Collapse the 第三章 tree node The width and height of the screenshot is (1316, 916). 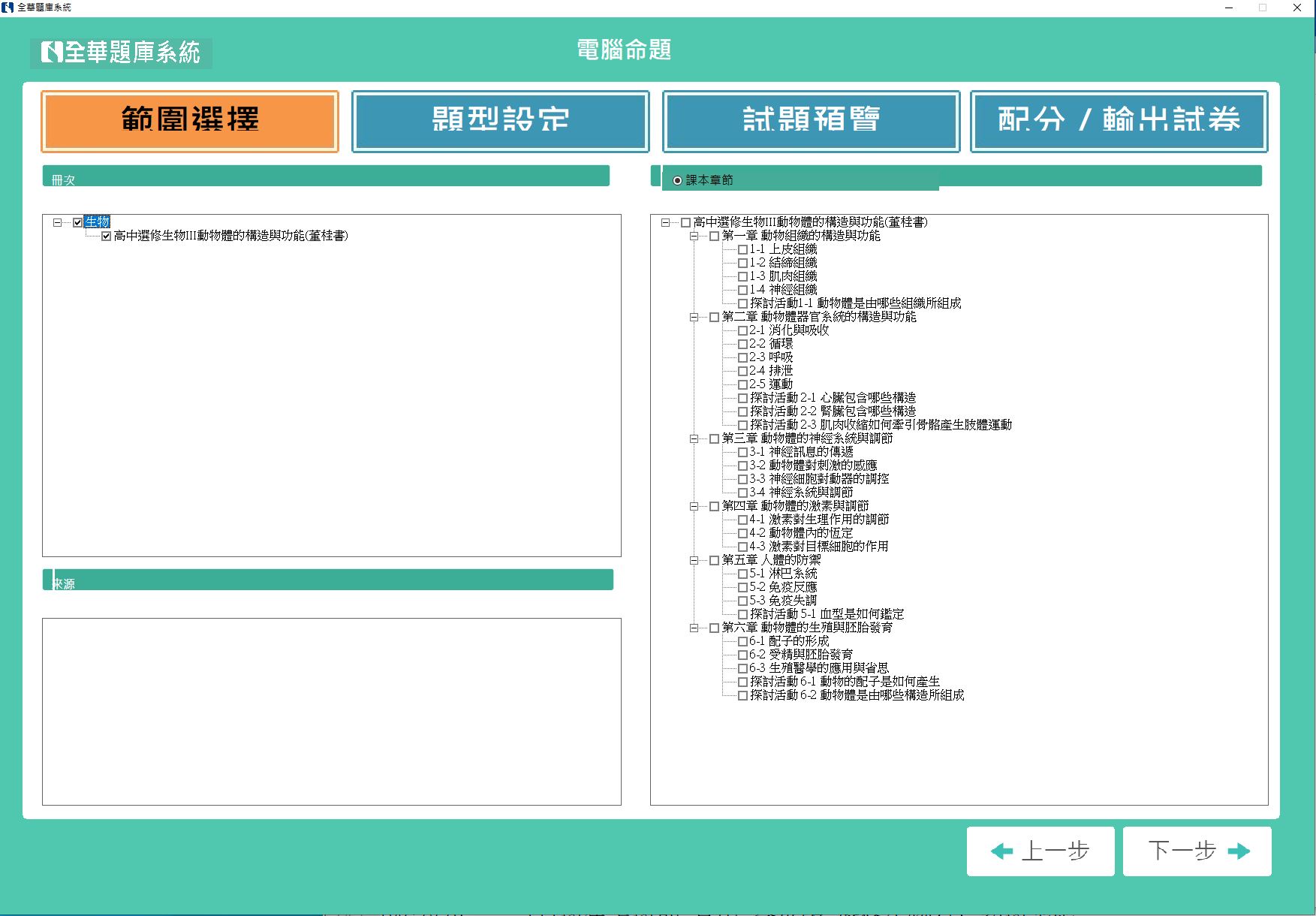coord(694,438)
